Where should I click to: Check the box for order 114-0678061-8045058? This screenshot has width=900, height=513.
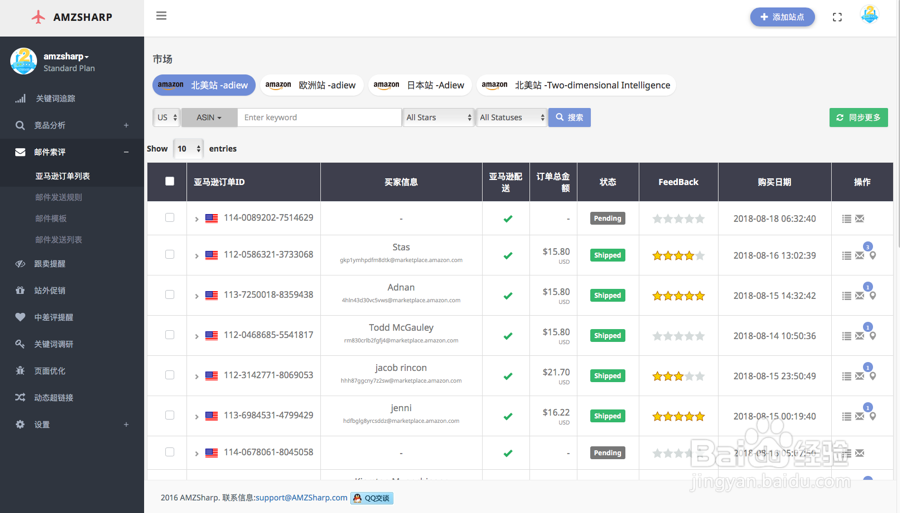tap(169, 452)
